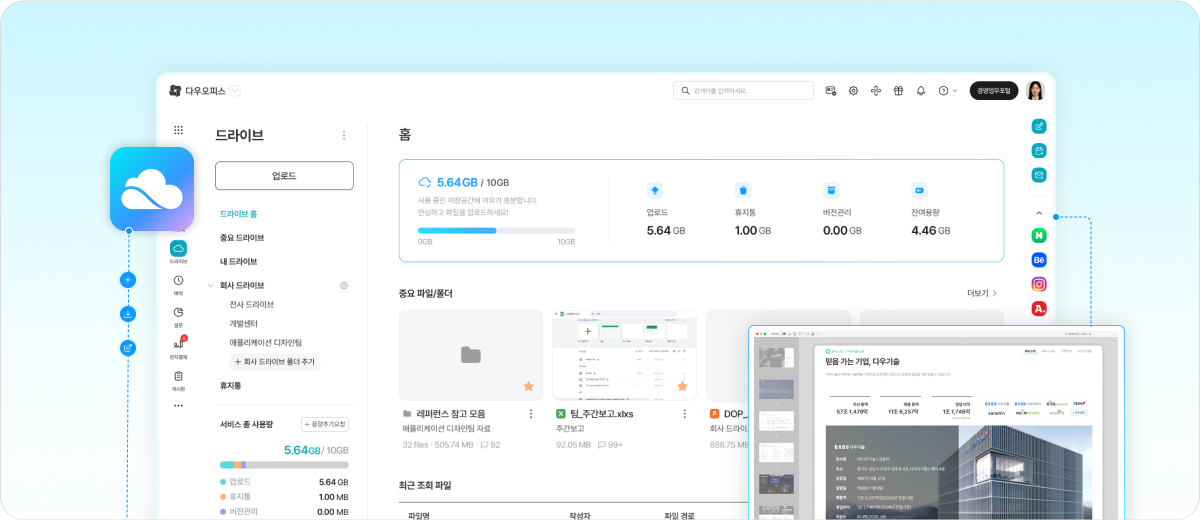Open the ID card icon in top bar
Viewport: 1200px width, 520px height.
click(x=830, y=90)
